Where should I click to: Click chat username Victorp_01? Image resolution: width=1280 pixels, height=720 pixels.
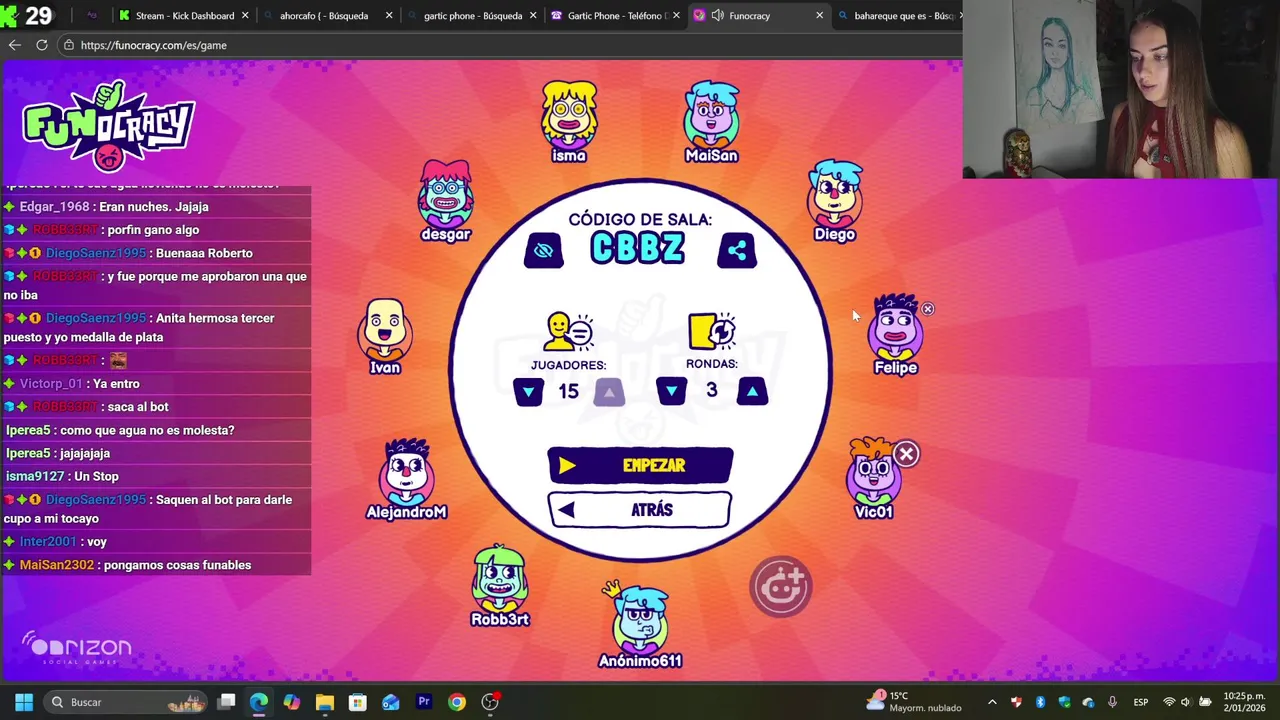tap(51, 384)
